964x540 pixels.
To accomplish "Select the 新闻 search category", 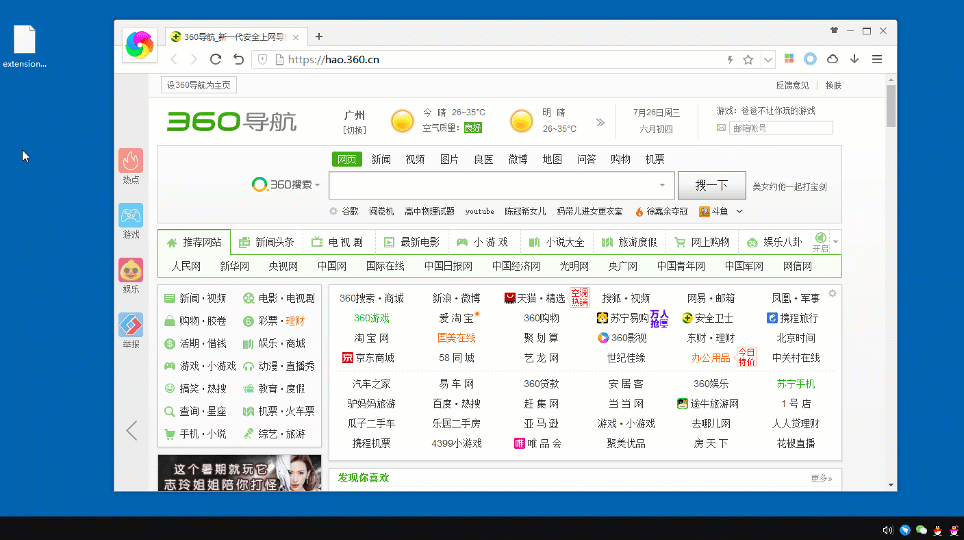I will click(381, 159).
